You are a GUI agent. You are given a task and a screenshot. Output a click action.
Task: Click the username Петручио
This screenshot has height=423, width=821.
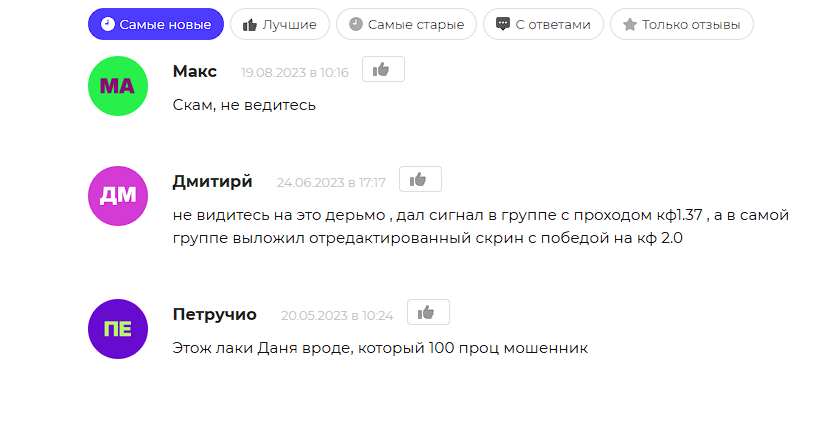[215, 314]
